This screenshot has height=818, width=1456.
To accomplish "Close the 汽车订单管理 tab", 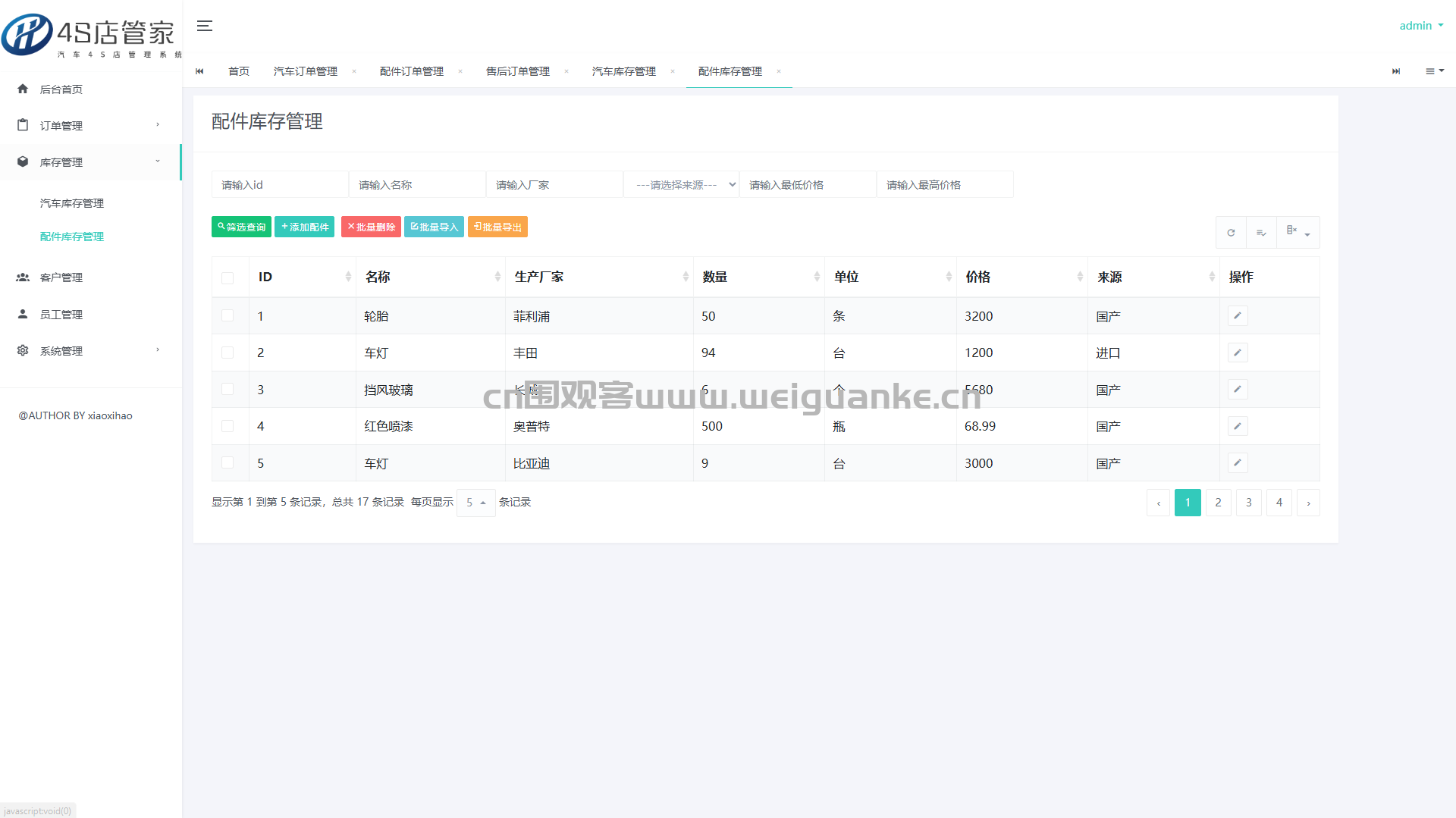I will point(354,71).
